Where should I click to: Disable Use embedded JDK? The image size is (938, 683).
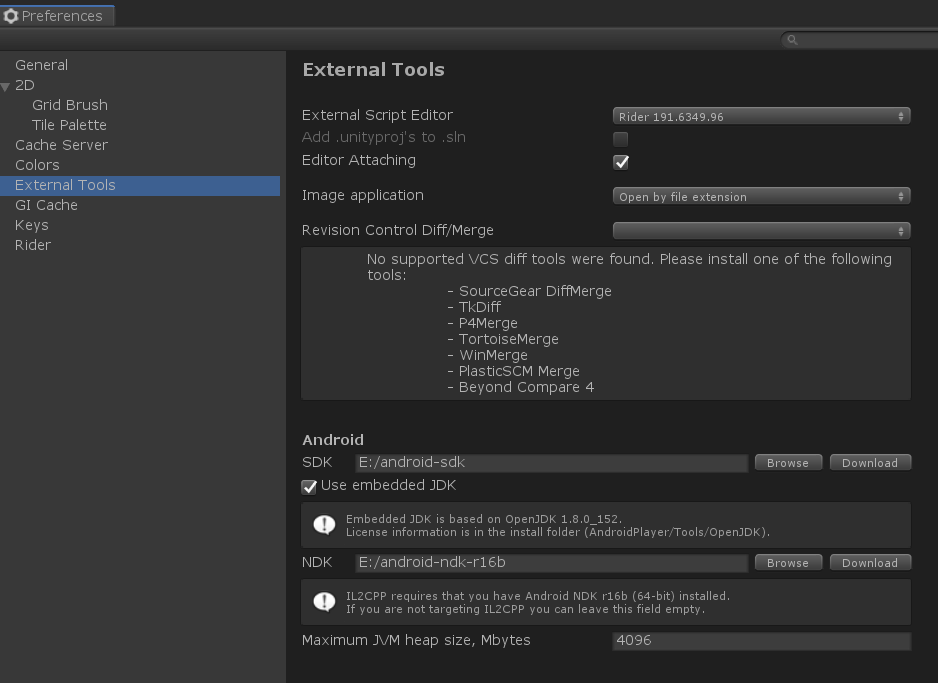click(x=308, y=485)
